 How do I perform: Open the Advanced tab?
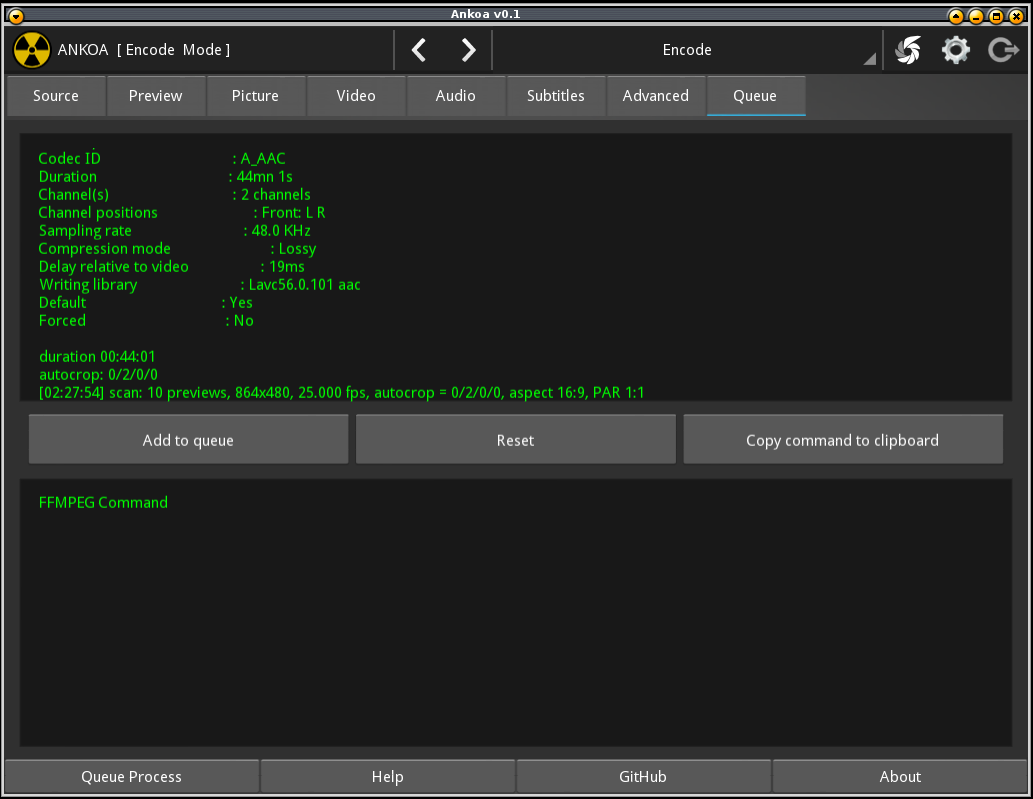click(656, 96)
